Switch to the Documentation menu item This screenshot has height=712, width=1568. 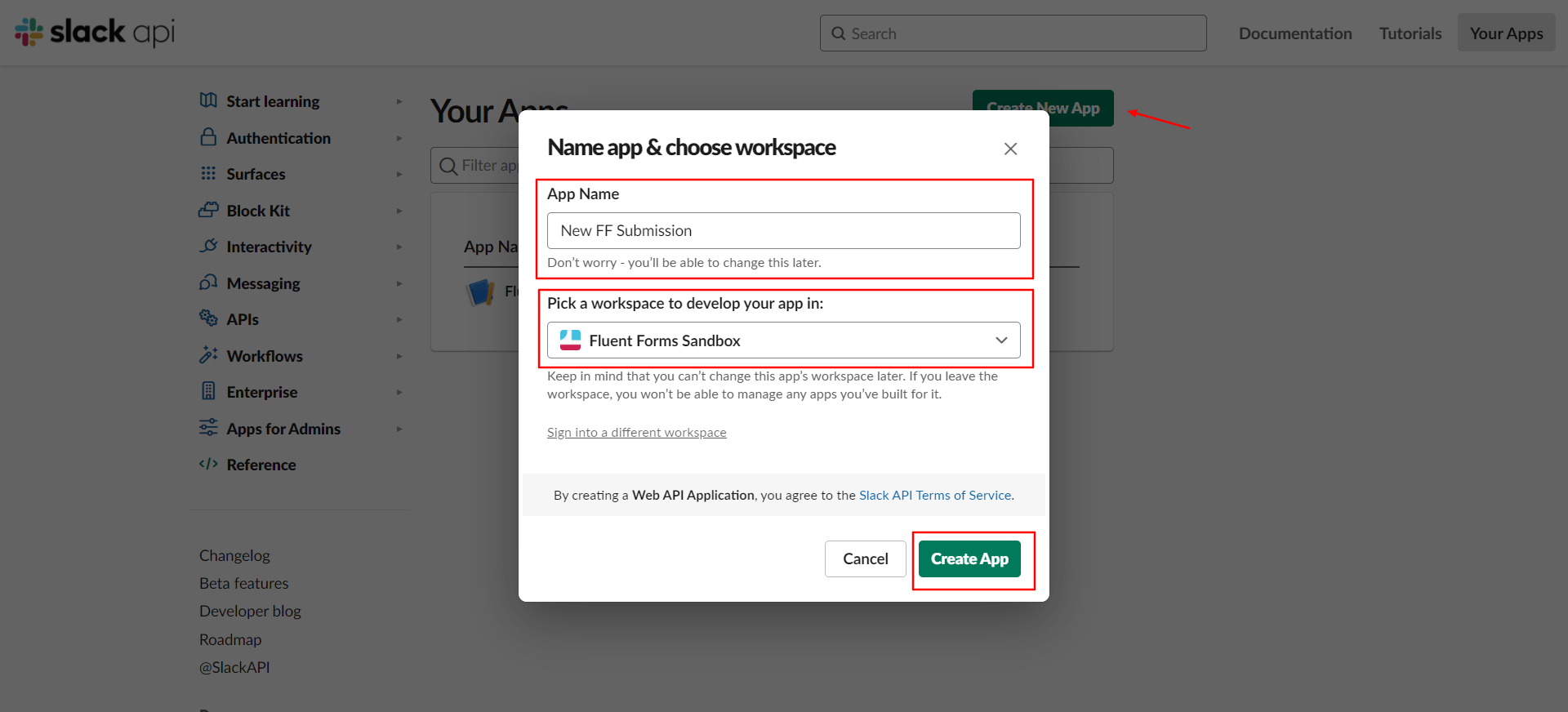1295,33
